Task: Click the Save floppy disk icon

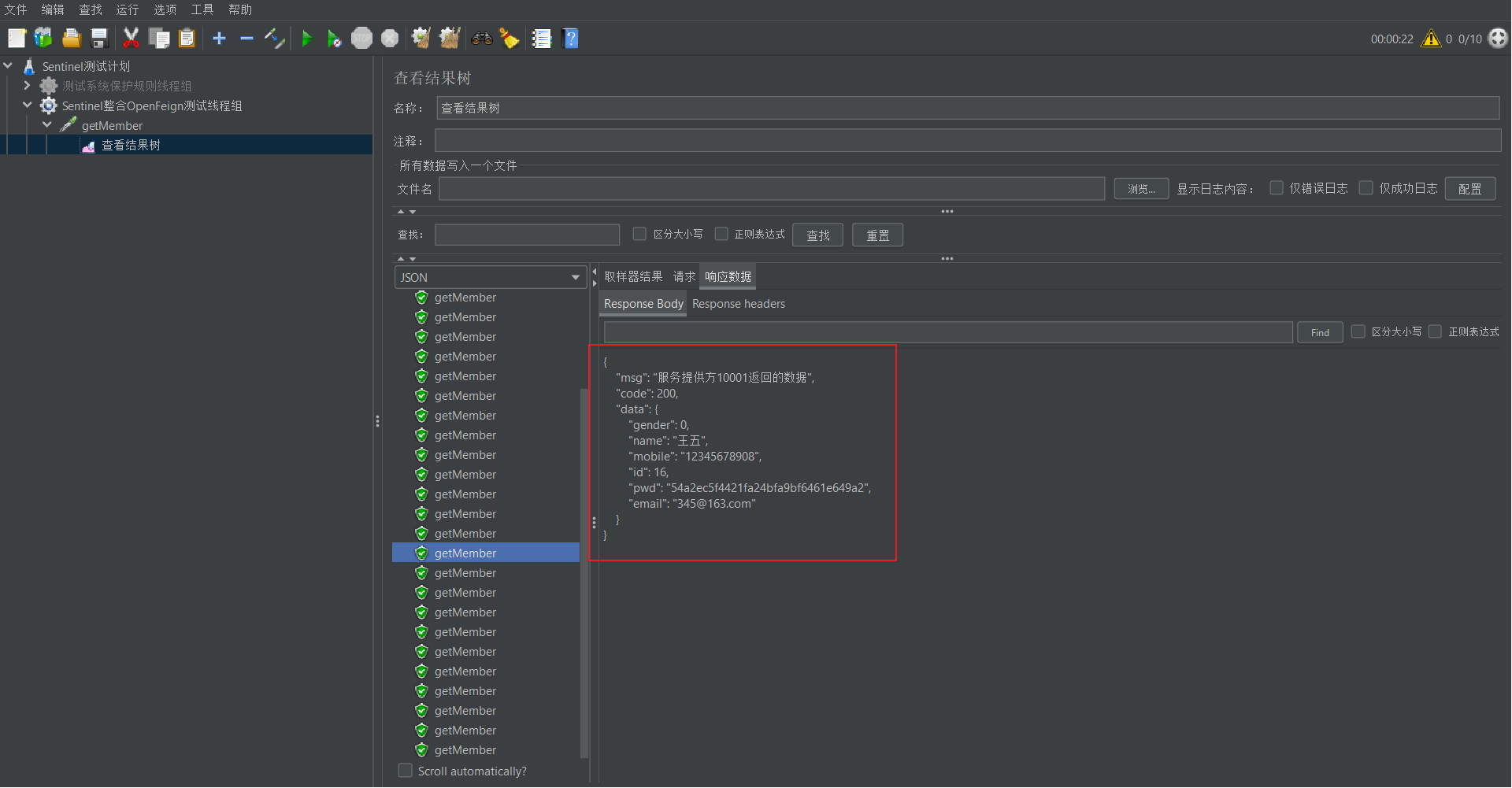Action: (99, 38)
